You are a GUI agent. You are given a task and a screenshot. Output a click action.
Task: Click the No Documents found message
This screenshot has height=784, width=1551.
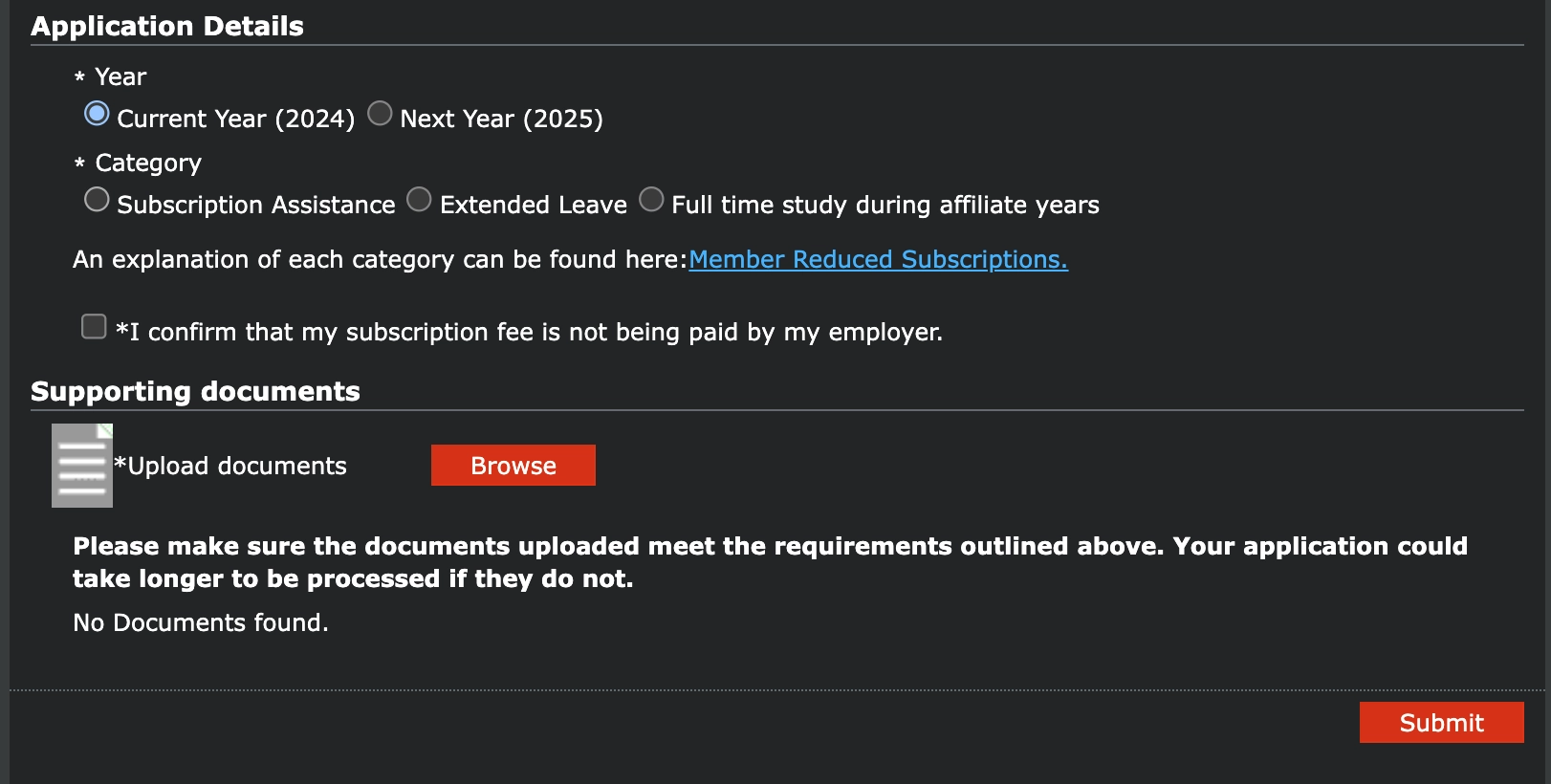pos(201,622)
